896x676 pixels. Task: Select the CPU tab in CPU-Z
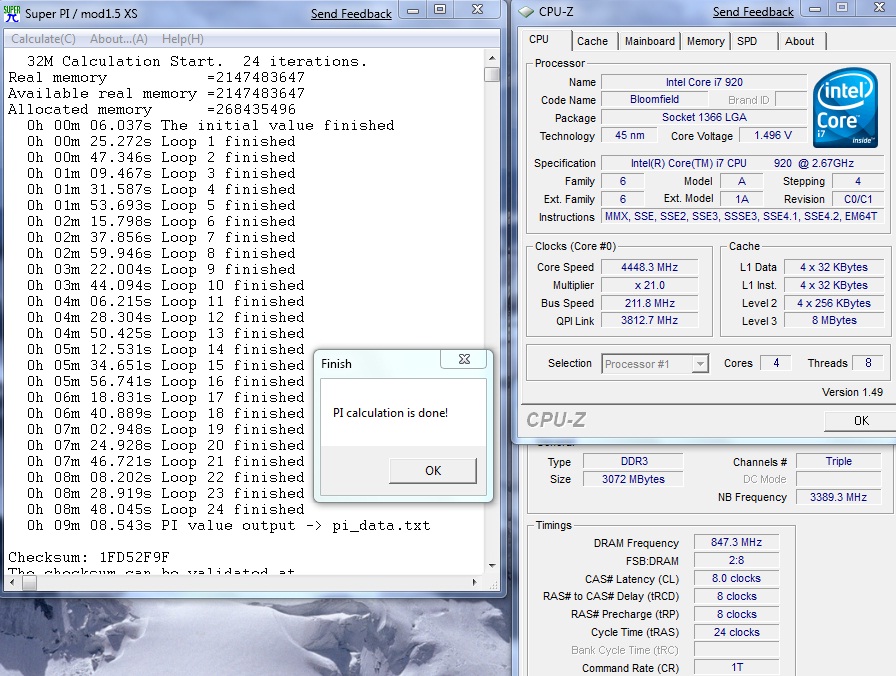click(x=539, y=39)
